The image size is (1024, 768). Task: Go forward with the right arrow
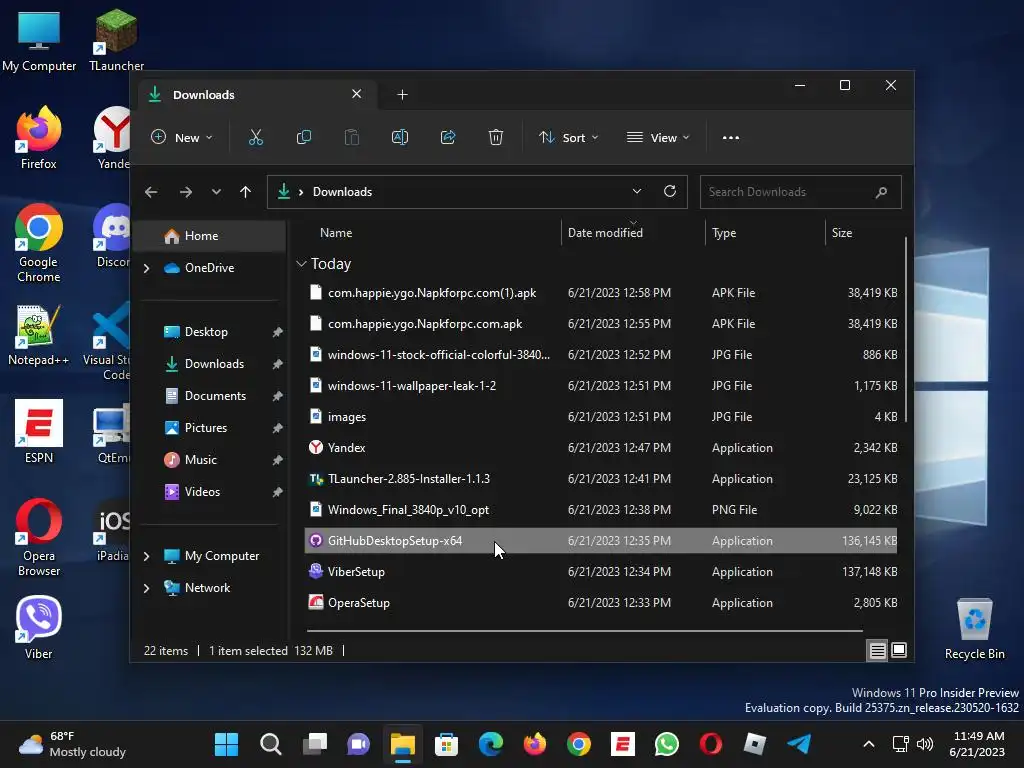click(x=185, y=192)
